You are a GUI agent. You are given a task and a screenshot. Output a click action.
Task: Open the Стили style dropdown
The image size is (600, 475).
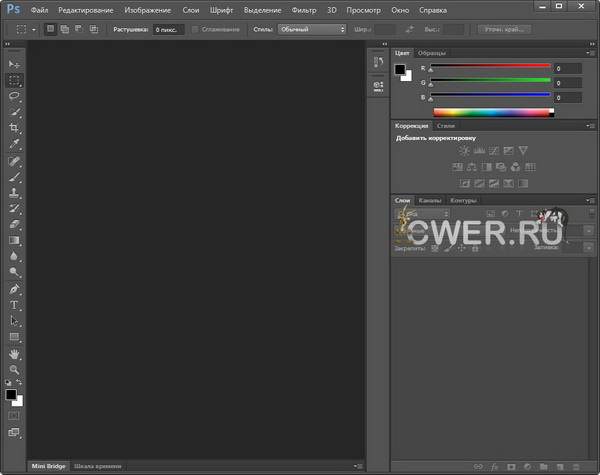[x=312, y=30]
